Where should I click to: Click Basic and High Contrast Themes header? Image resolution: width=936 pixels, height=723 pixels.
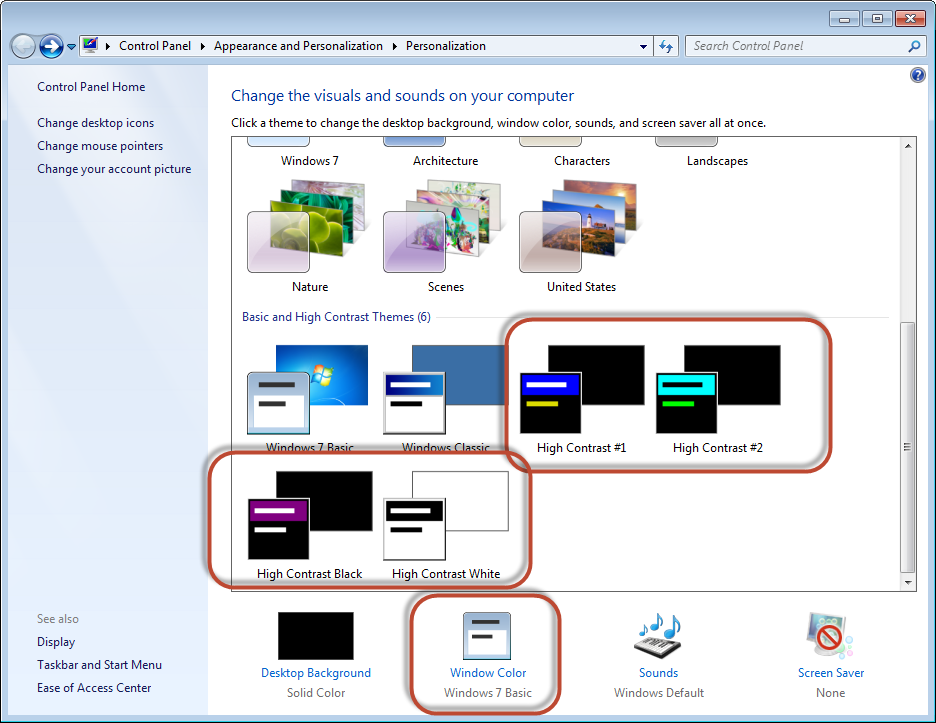pyautogui.click(x=336, y=317)
